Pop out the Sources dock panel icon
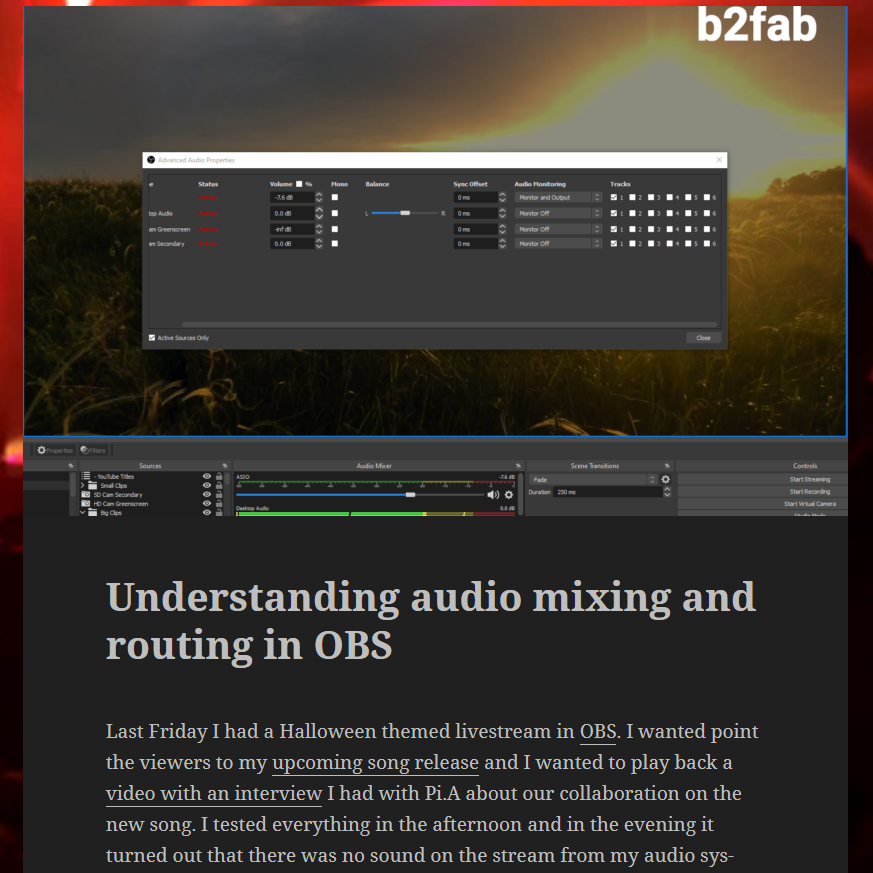This screenshot has height=873, width=873. tap(225, 465)
